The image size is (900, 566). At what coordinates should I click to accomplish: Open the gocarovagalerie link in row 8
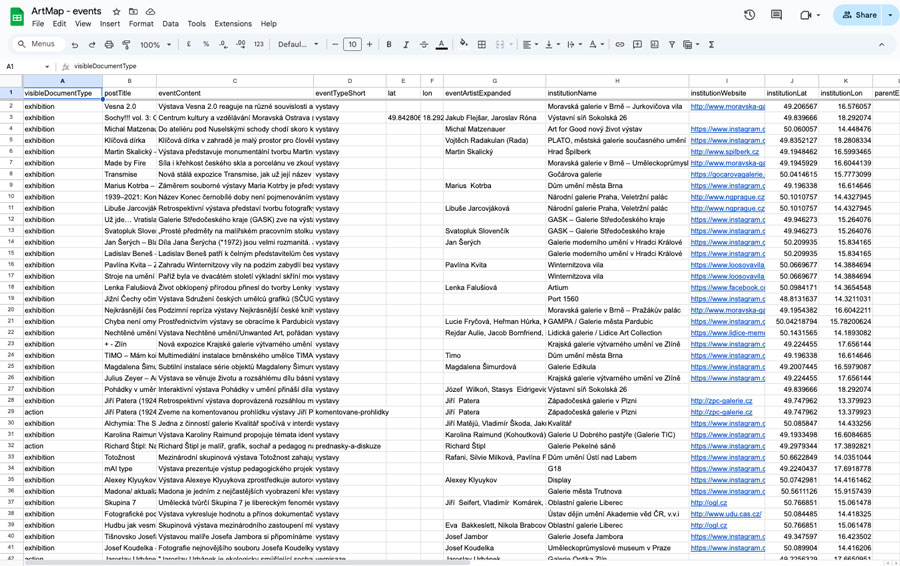[x=727, y=175]
